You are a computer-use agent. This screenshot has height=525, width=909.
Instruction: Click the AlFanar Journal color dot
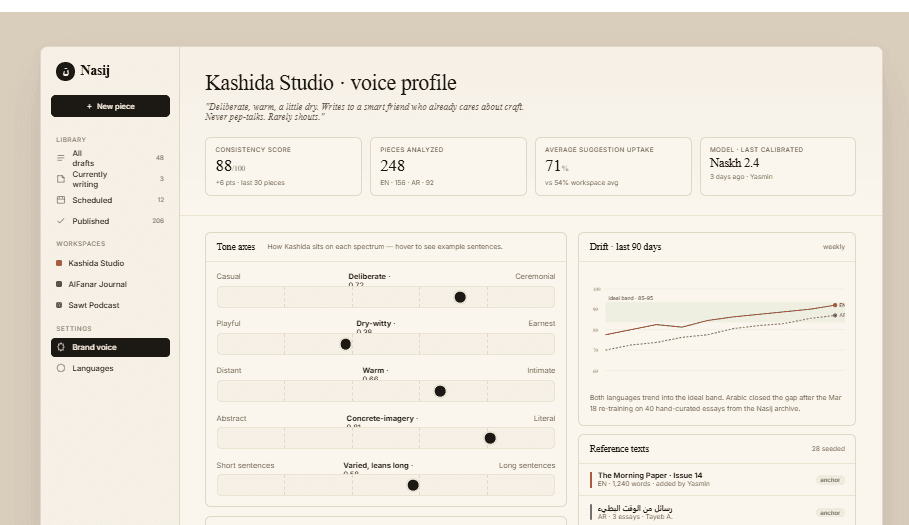(59, 284)
